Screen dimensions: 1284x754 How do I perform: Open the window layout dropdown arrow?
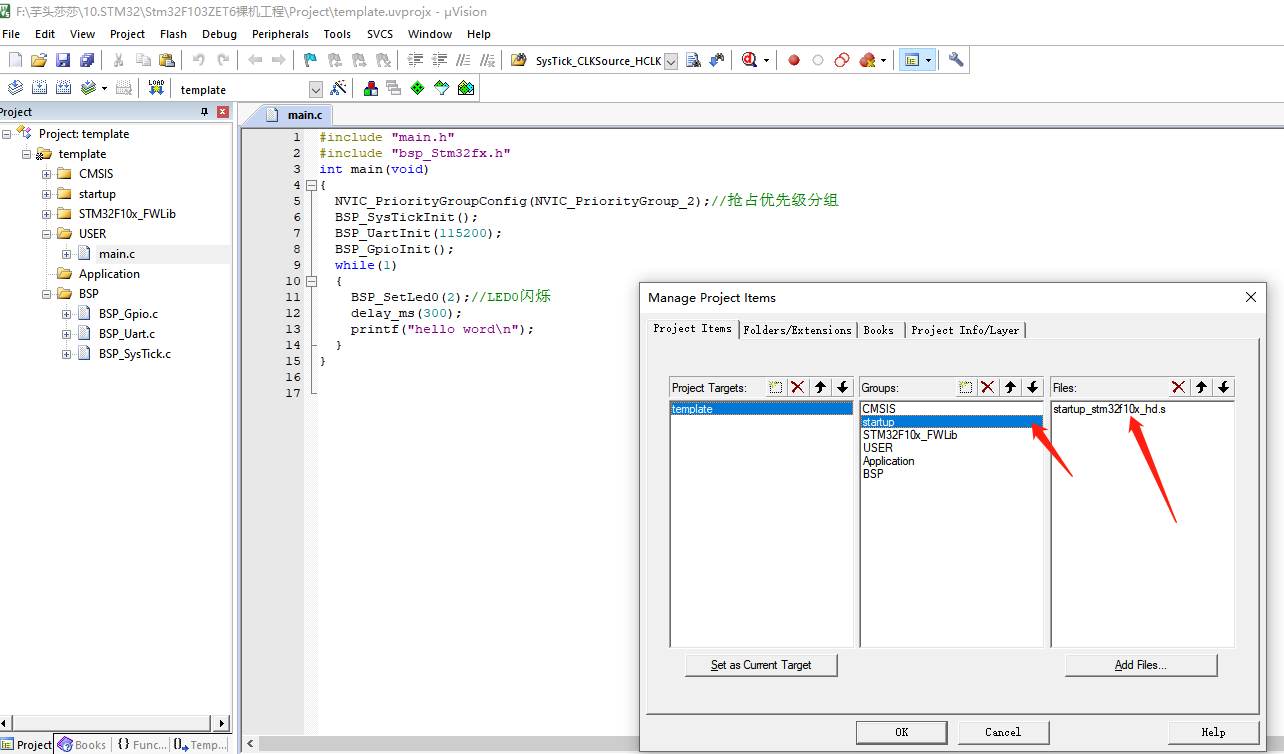click(x=929, y=60)
